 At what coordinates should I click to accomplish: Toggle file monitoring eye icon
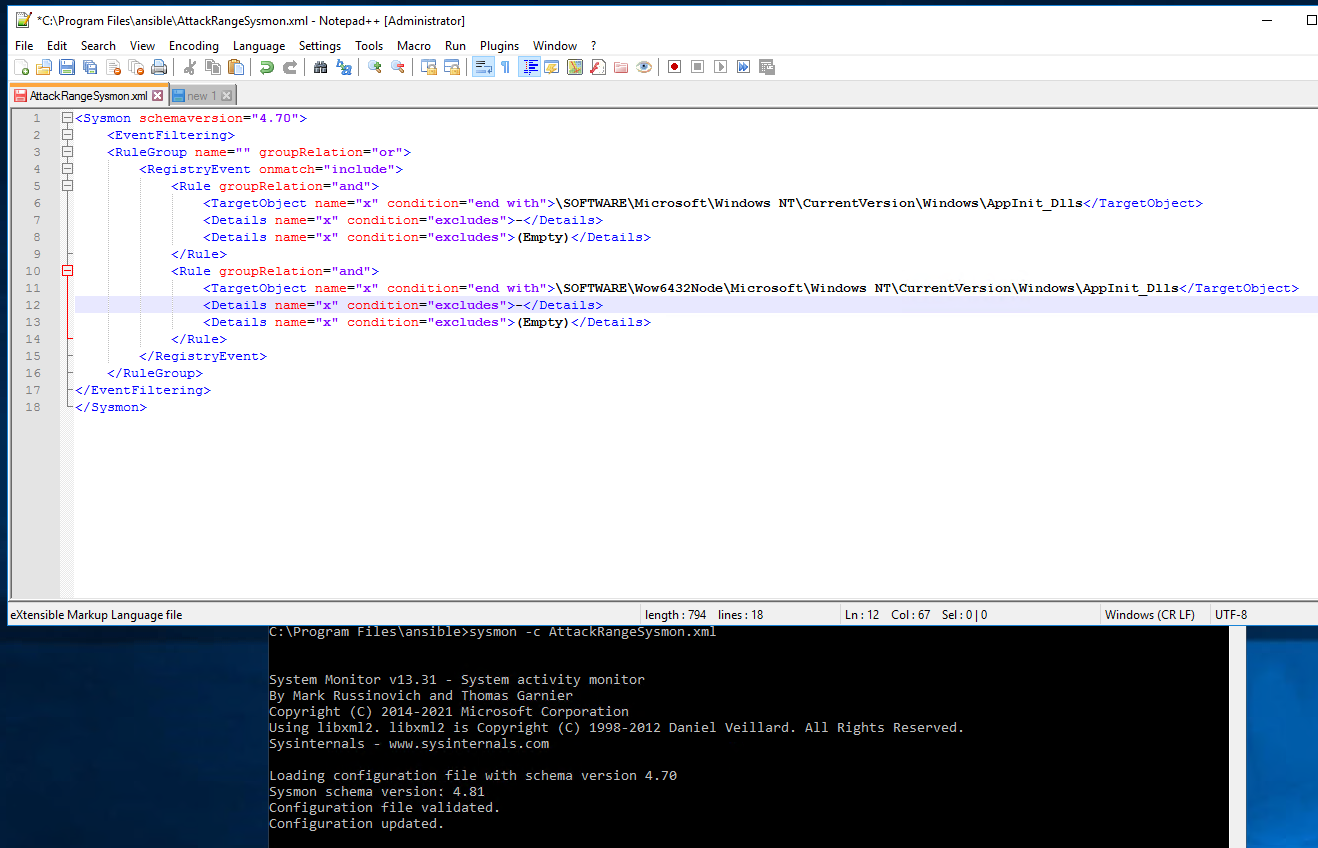pos(644,67)
